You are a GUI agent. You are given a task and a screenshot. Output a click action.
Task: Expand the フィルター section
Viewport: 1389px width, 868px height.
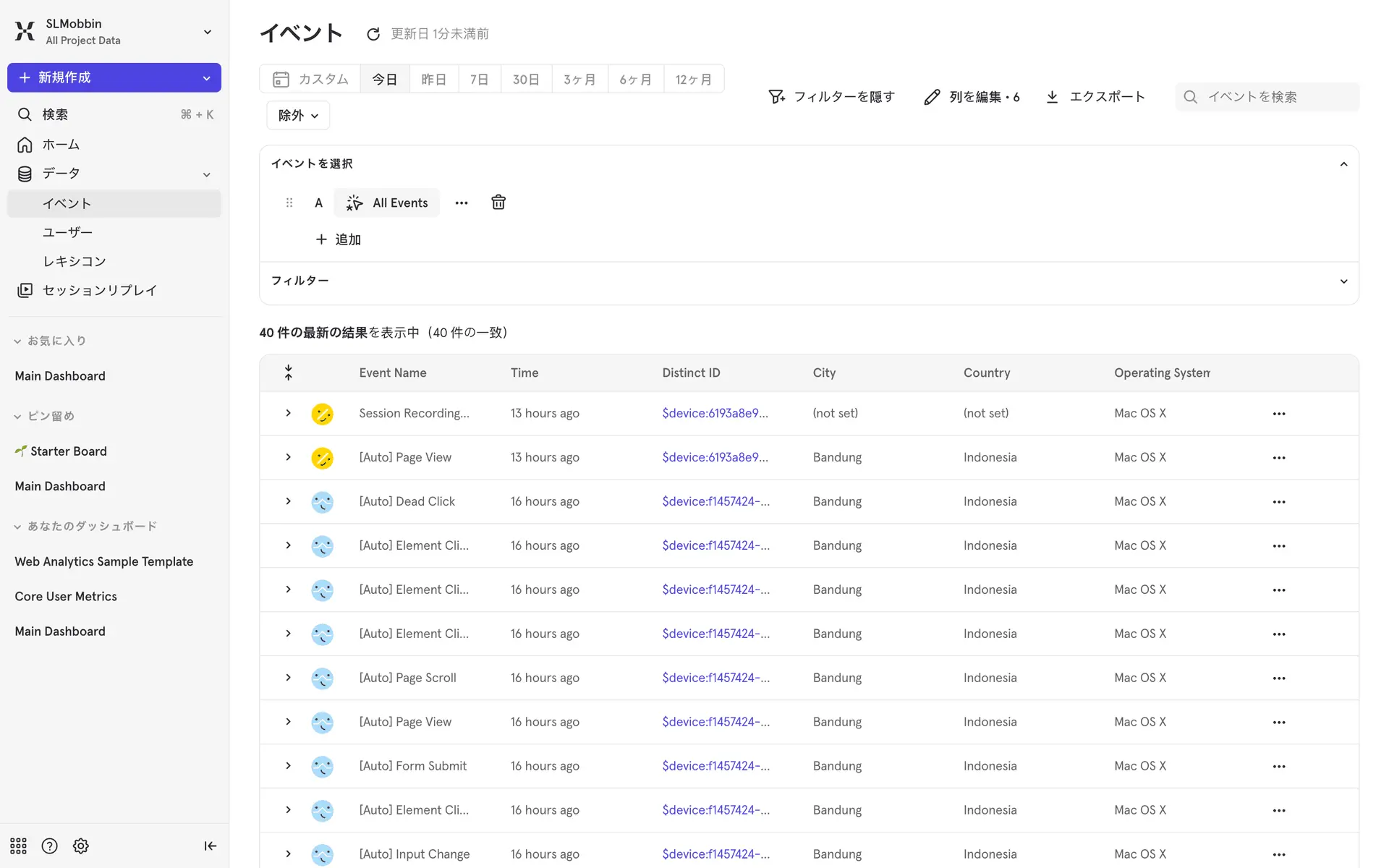(1343, 281)
